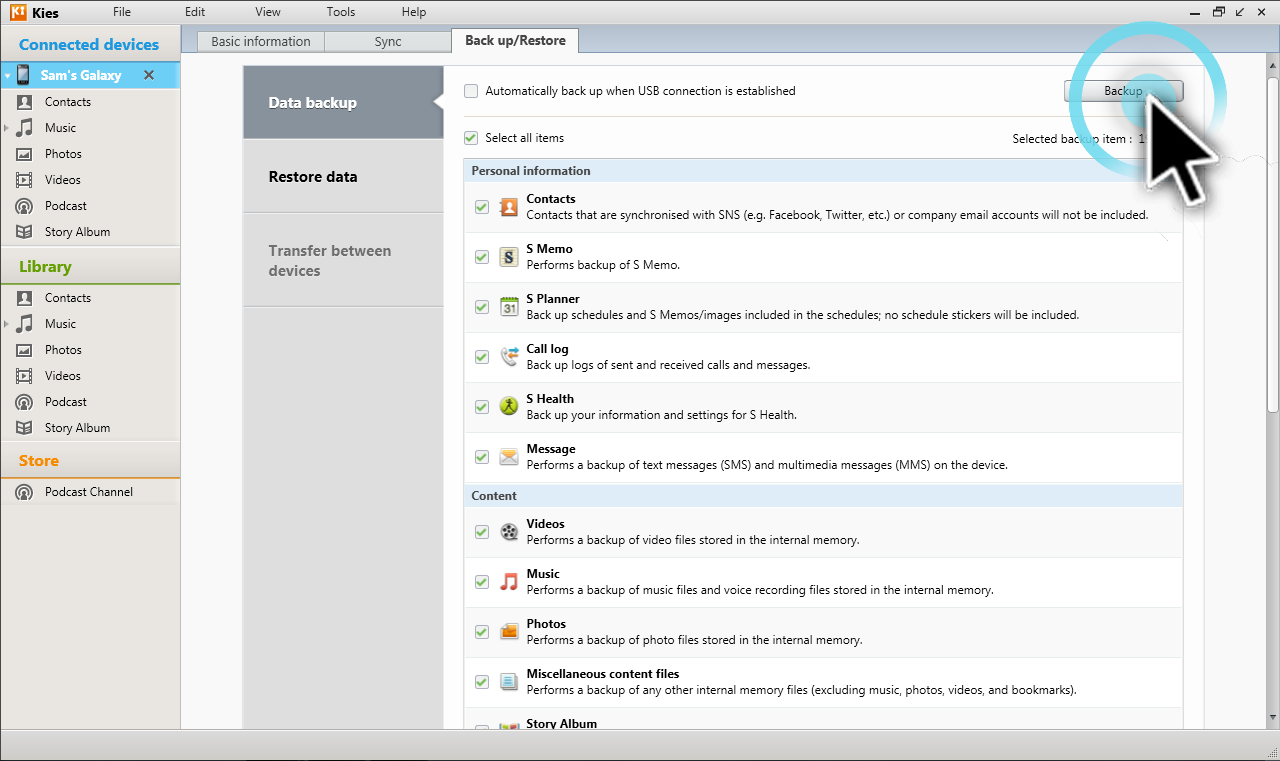This screenshot has width=1280, height=761.
Task: Open Library Podcast icon
Action: point(25,402)
